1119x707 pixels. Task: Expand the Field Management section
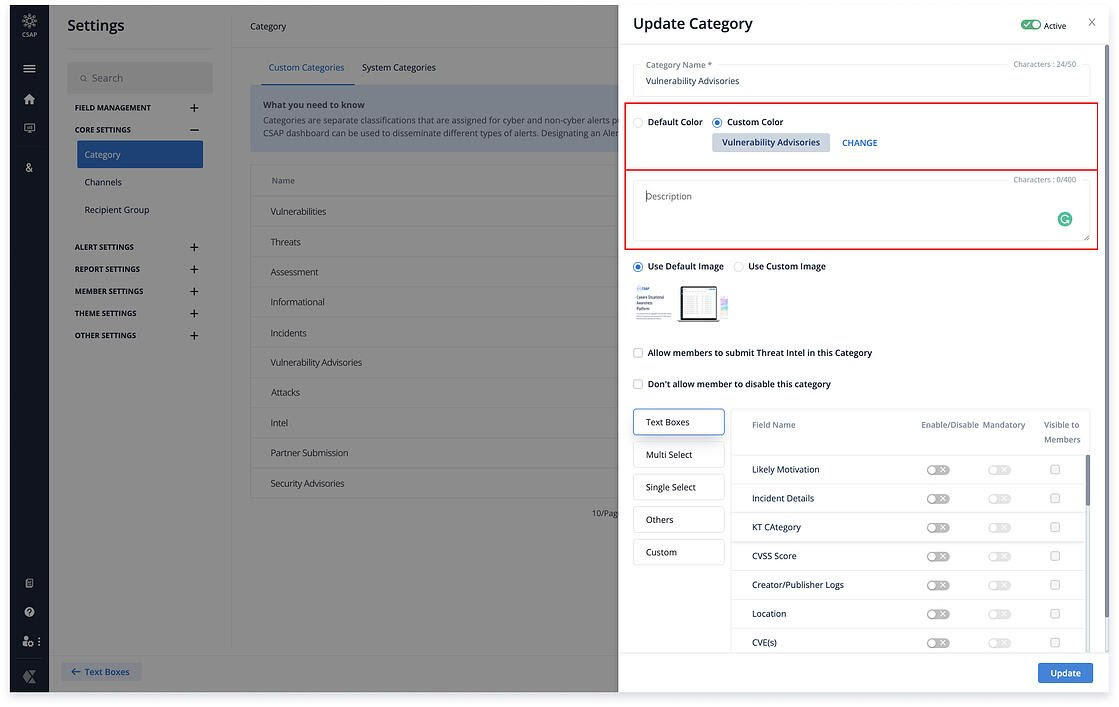pyautogui.click(x=194, y=108)
